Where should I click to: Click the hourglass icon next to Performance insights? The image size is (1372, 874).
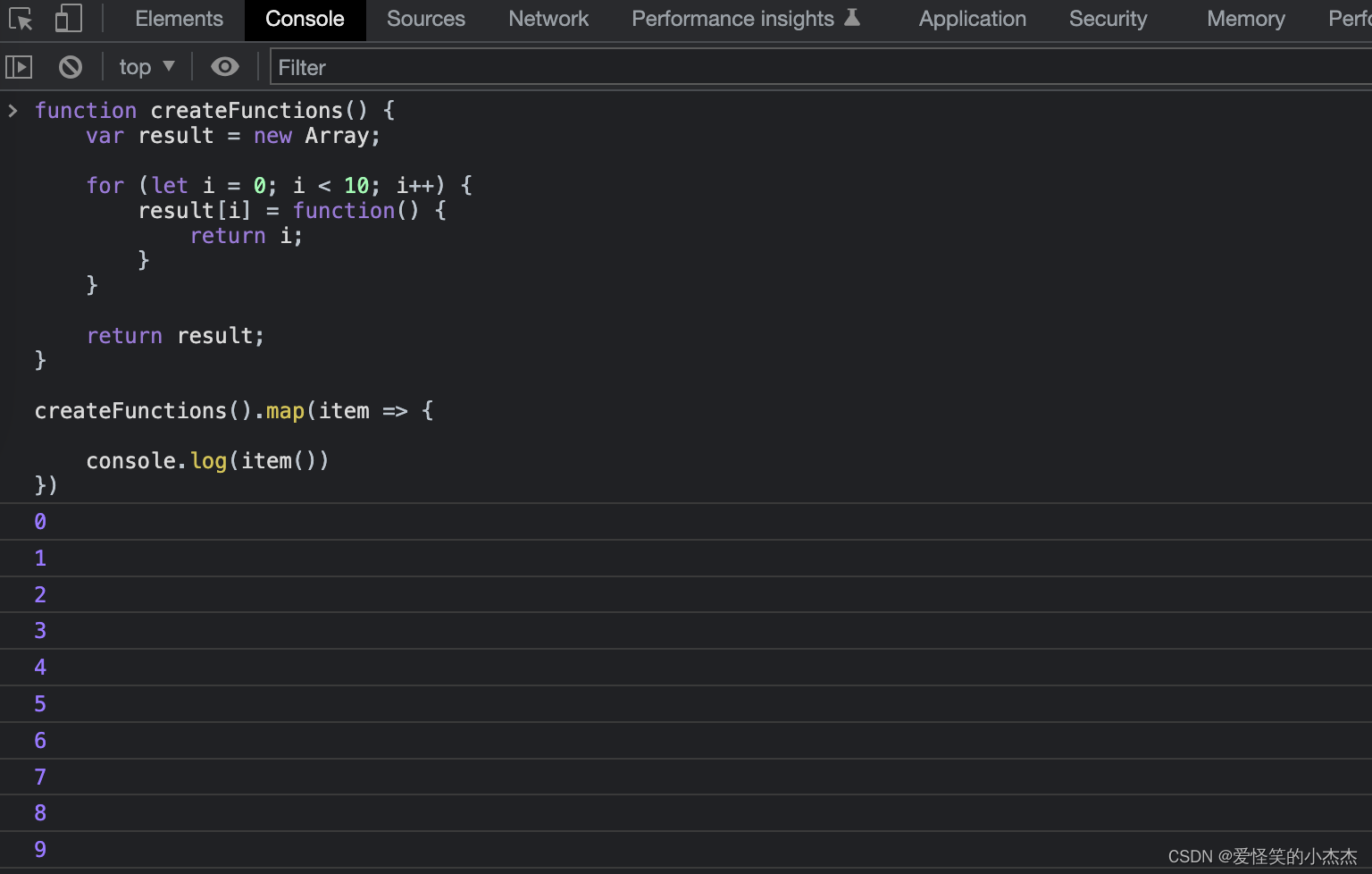pos(852,16)
